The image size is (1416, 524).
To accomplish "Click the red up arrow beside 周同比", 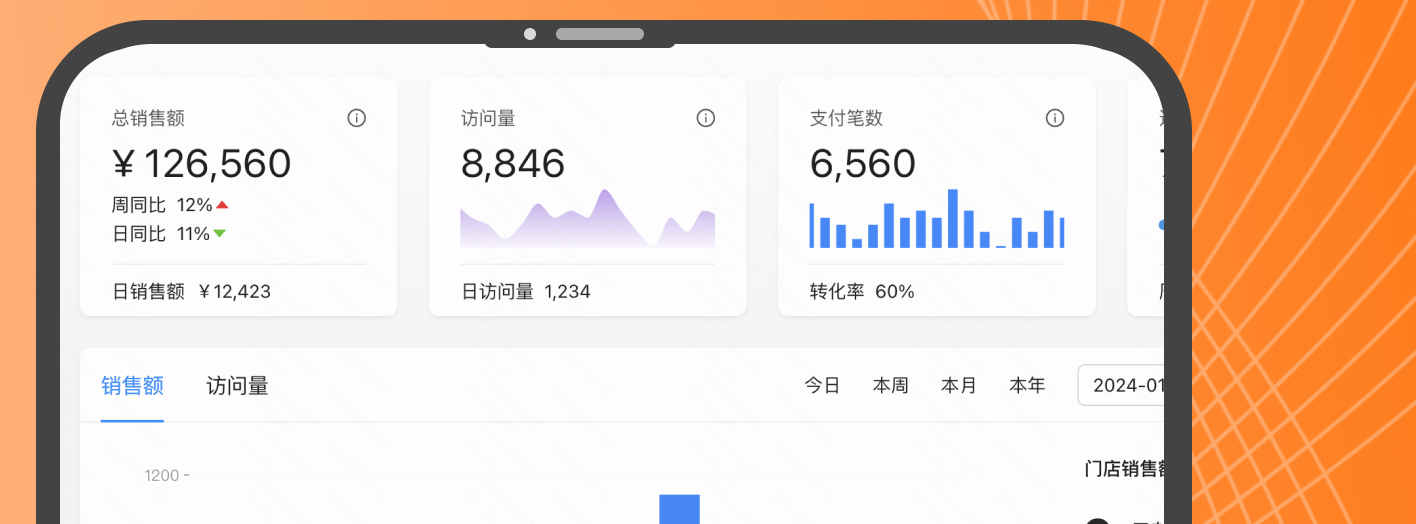I will (222, 205).
